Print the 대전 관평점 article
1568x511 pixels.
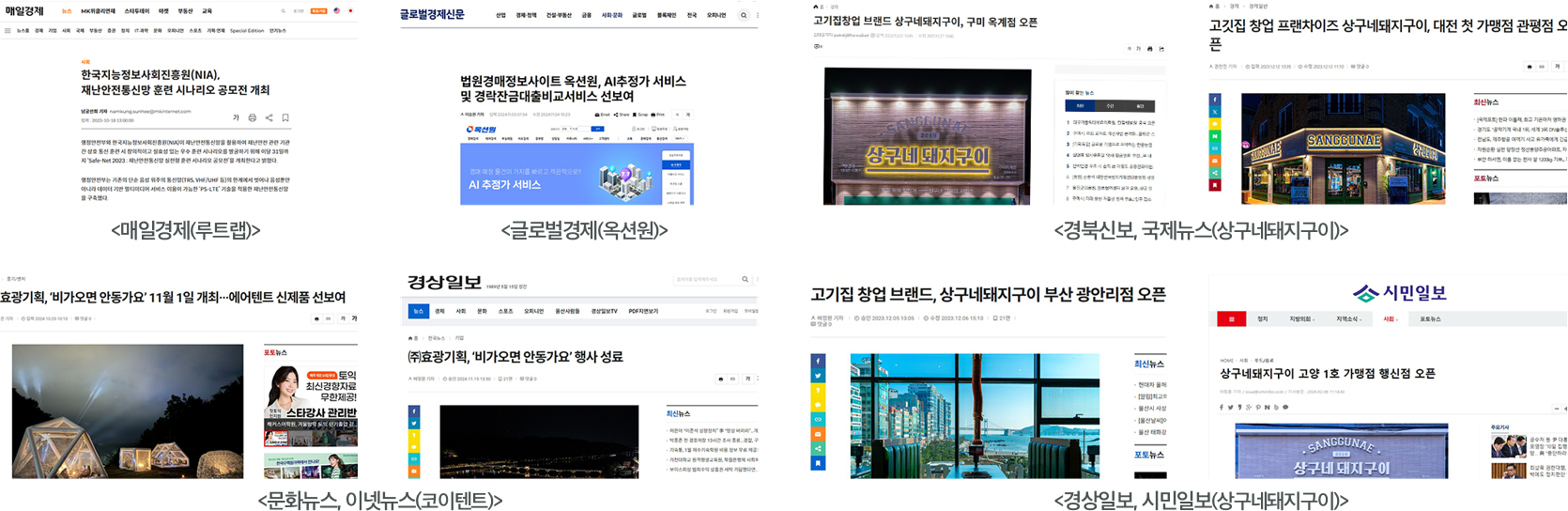(1530, 67)
